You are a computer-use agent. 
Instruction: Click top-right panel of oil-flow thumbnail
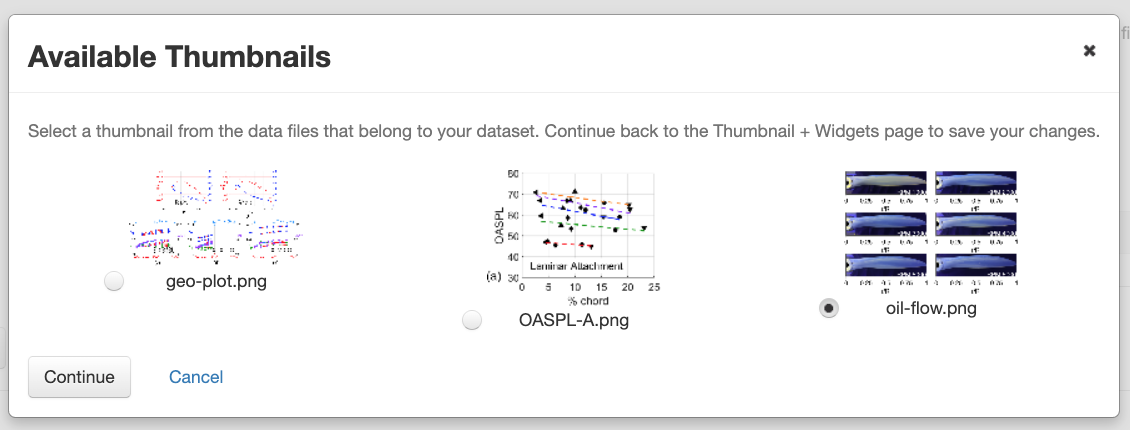pos(976,183)
